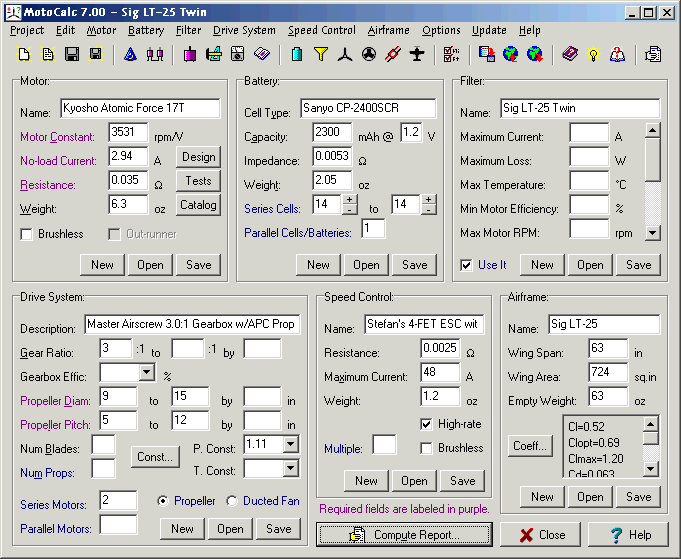Click the Wing Span input field
681x559 pixels.
pyautogui.click(x=608, y=348)
